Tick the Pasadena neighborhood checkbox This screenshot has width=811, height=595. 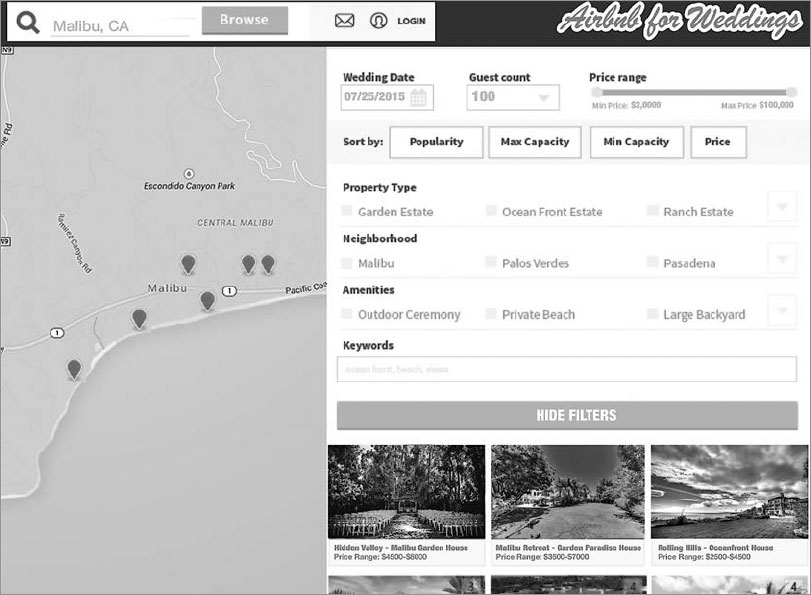pyautogui.click(x=653, y=262)
